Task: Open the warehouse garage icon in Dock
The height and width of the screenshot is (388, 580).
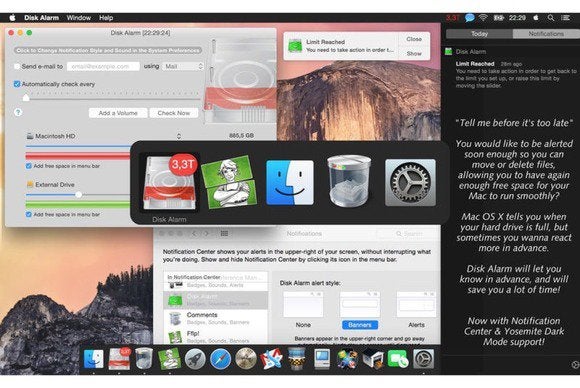Action: (372, 359)
